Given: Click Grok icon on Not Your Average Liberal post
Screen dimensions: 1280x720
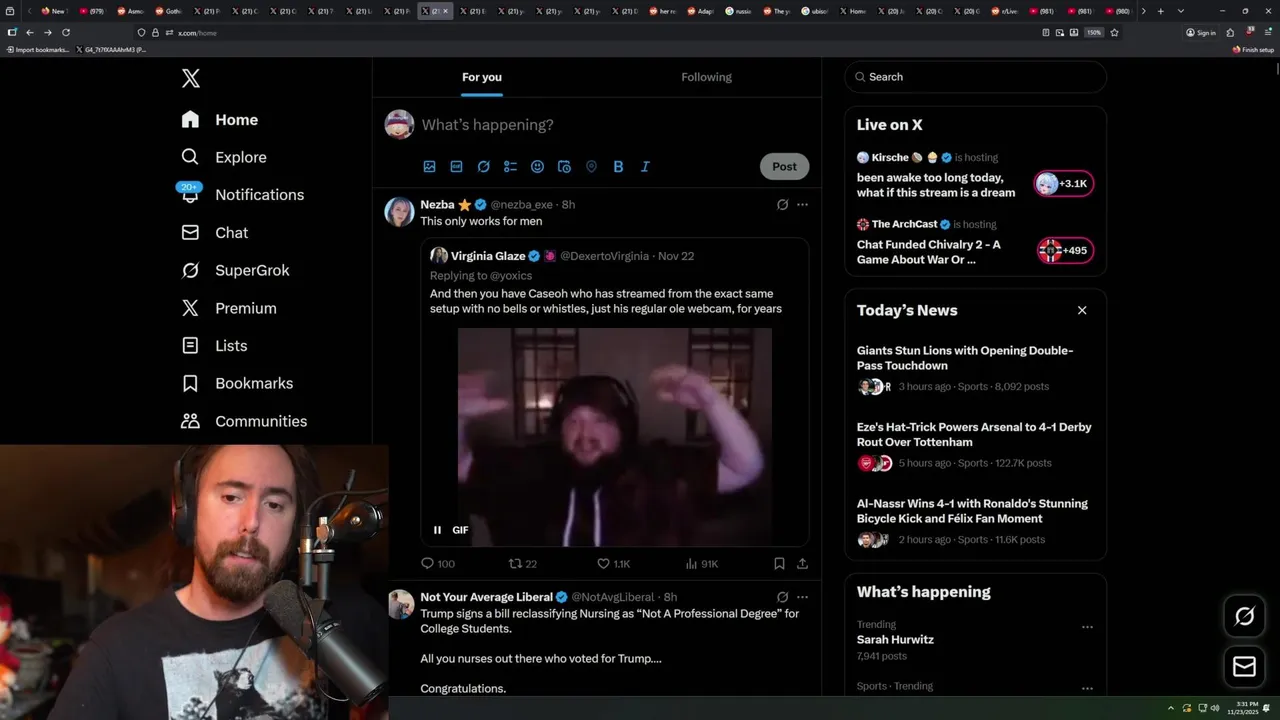Looking at the screenshot, I should coord(782,597).
